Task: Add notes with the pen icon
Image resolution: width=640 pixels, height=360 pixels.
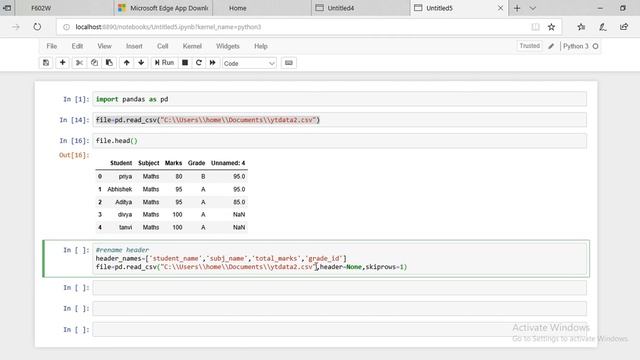Action: 602,27
